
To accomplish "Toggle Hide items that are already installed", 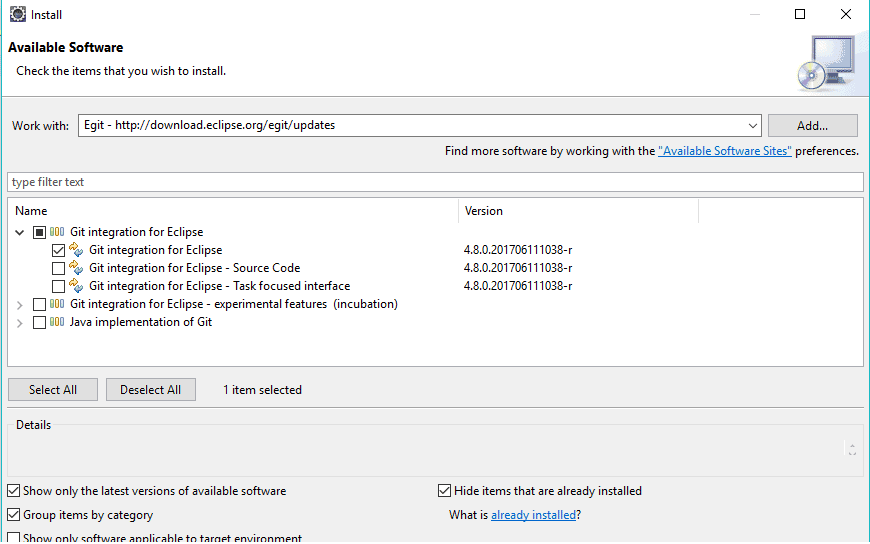I will [445, 491].
